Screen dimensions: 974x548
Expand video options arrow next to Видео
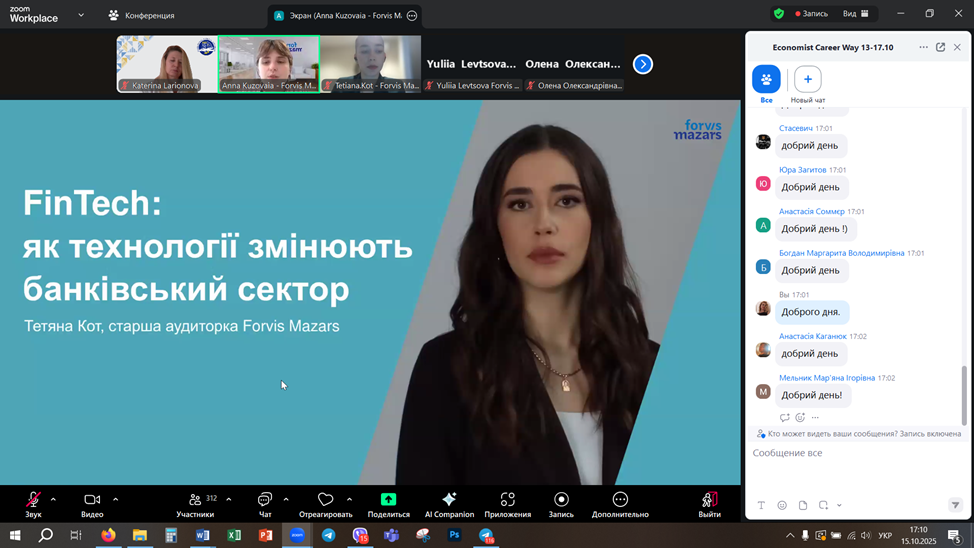coord(116,499)
